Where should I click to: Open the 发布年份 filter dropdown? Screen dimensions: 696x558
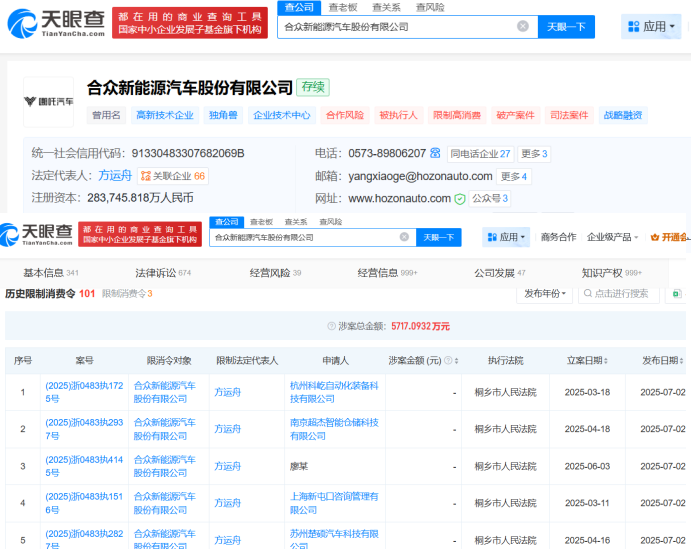tap(545, 294)
